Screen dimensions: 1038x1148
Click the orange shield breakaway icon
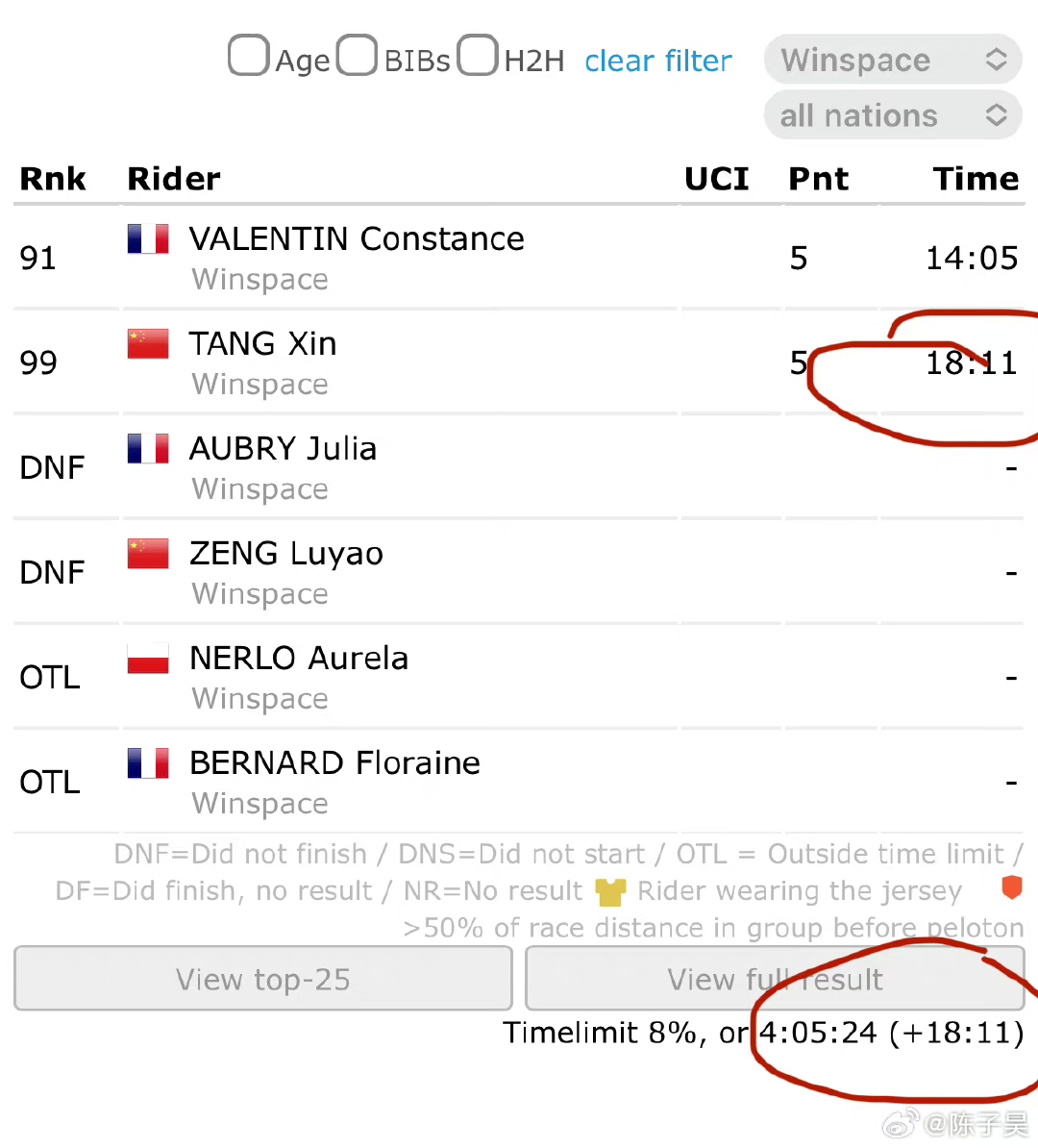point(1011,887)
